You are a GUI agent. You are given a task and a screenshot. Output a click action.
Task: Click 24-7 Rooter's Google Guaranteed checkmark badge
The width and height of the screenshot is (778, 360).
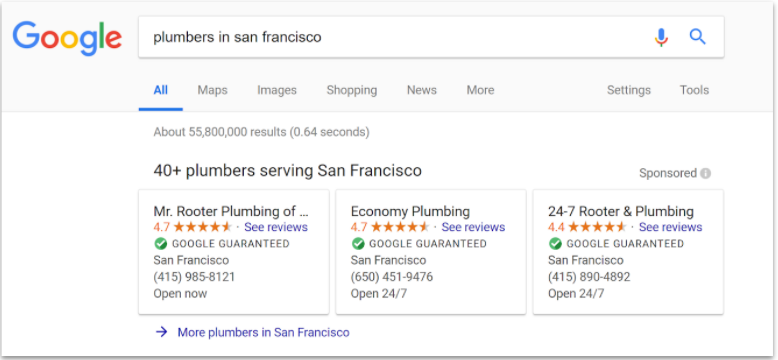[x=555, y=243]
